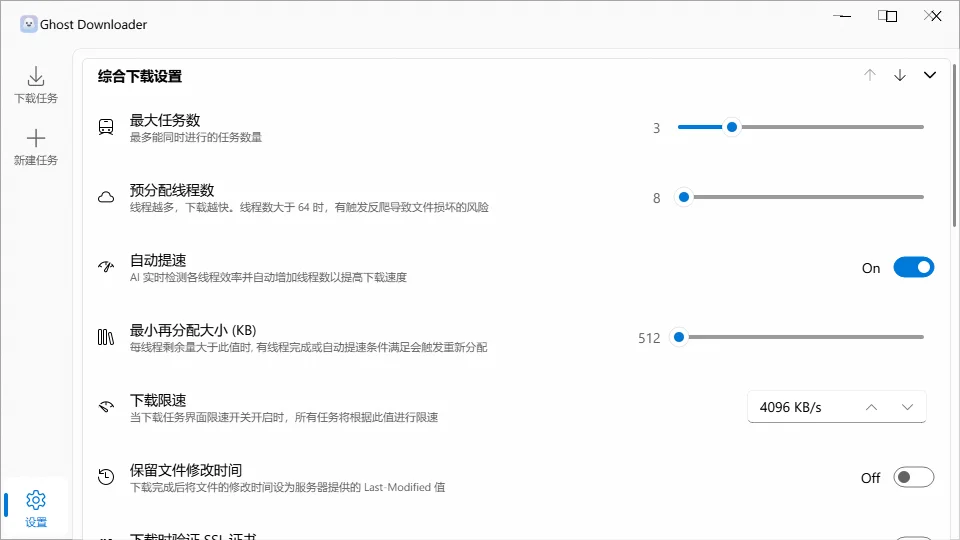The width and height of the screenshot is (960, 540).
Task: Click the 最多能同时进行的任务数量 description
Action: (196, 137)
